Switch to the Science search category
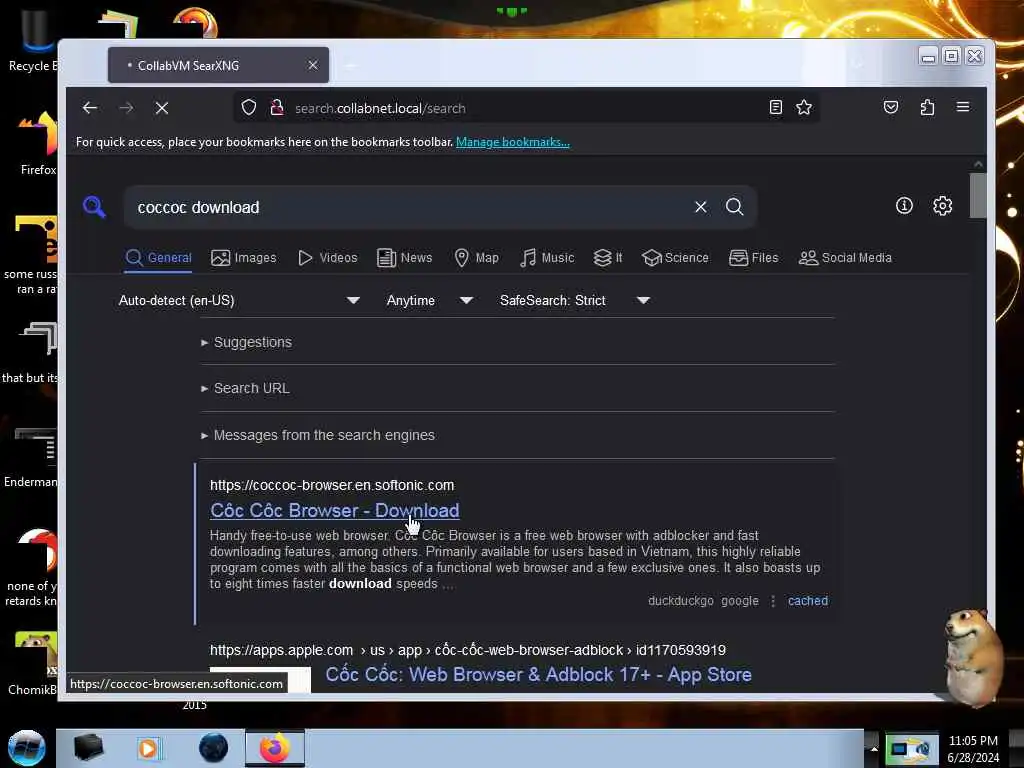The width and height of the screenshot is (1024, 768). (675, 257)
